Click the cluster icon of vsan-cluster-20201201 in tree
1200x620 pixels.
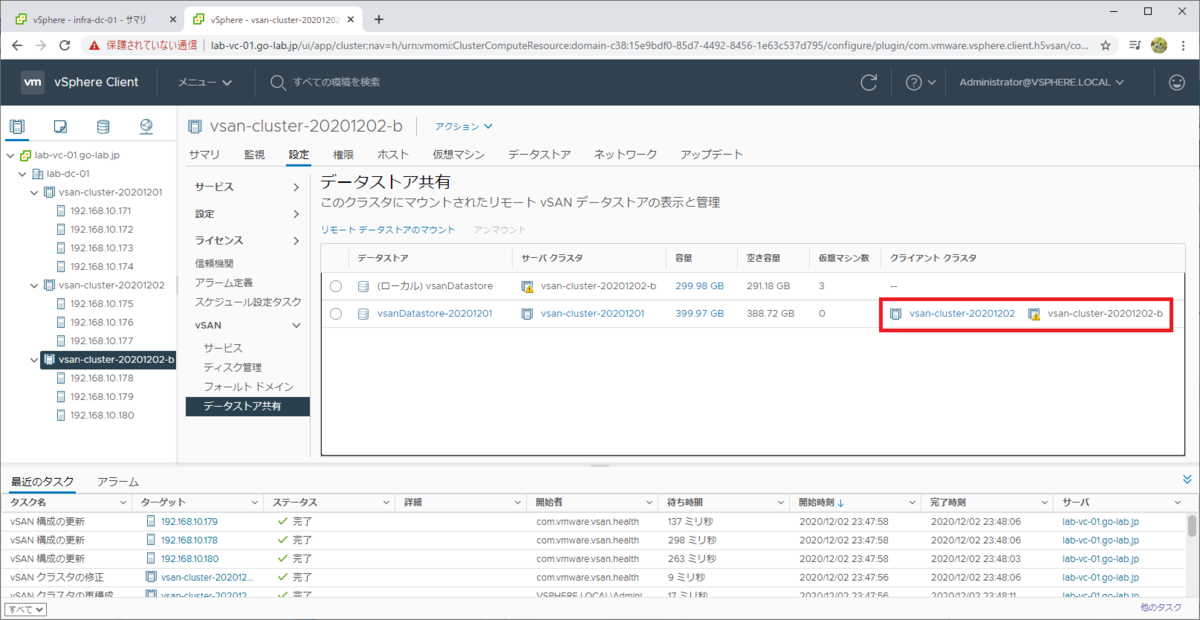[50, 192]
